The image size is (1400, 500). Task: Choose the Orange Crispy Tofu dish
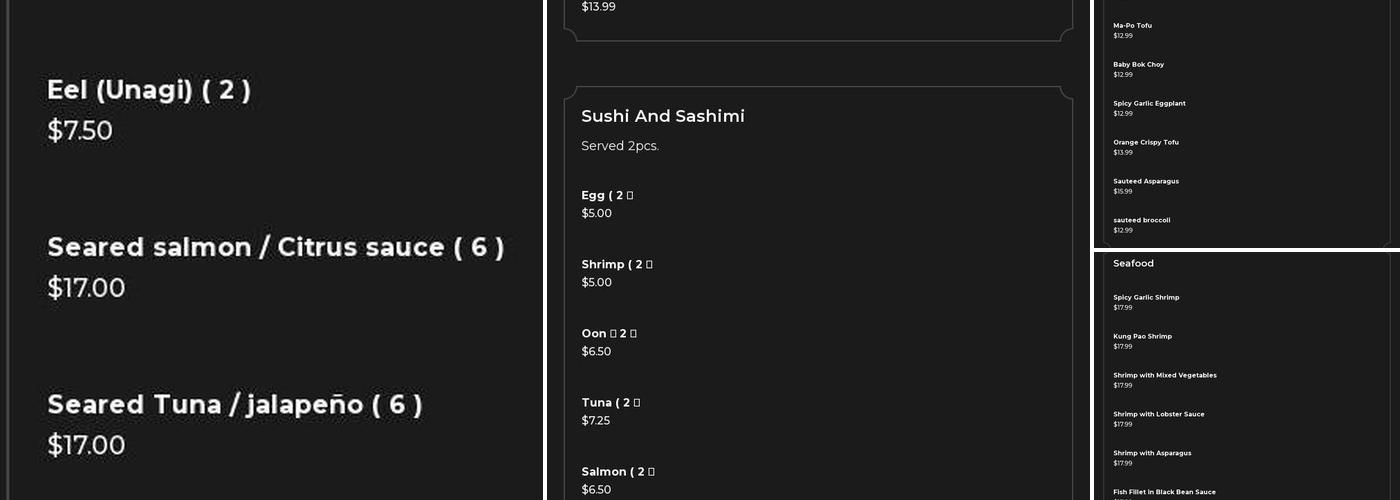(1145, 143)
